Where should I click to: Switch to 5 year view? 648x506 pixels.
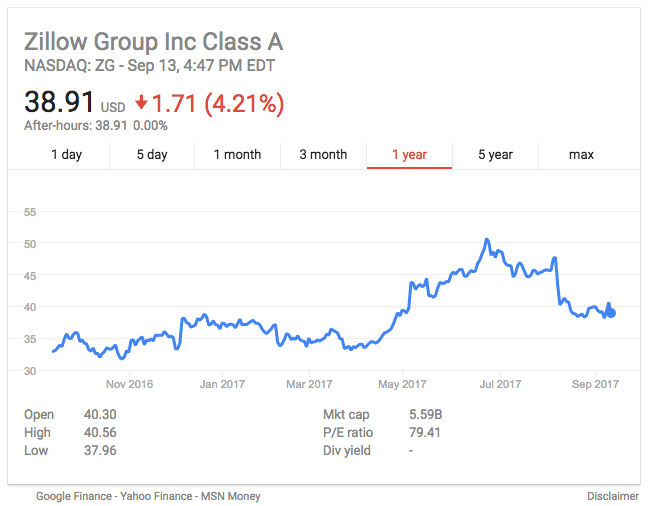(495, 154)
